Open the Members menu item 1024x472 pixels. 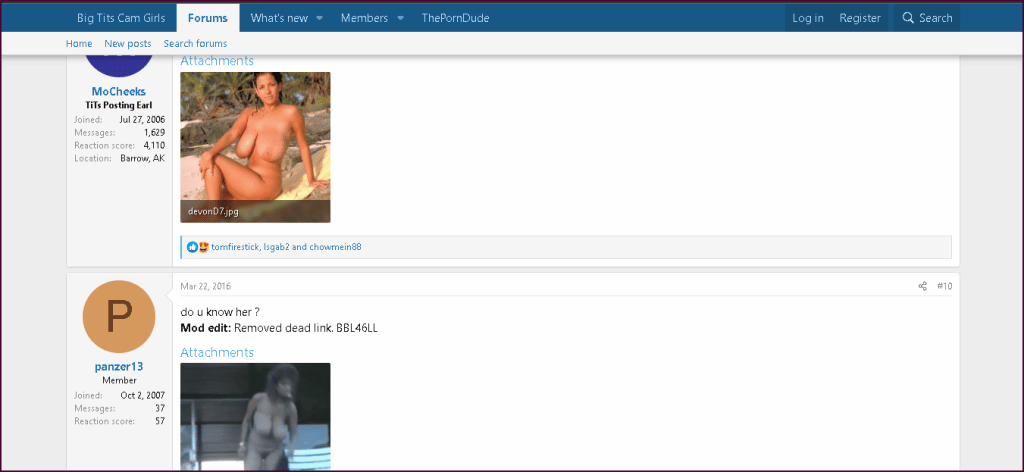(x=364, y=18)
